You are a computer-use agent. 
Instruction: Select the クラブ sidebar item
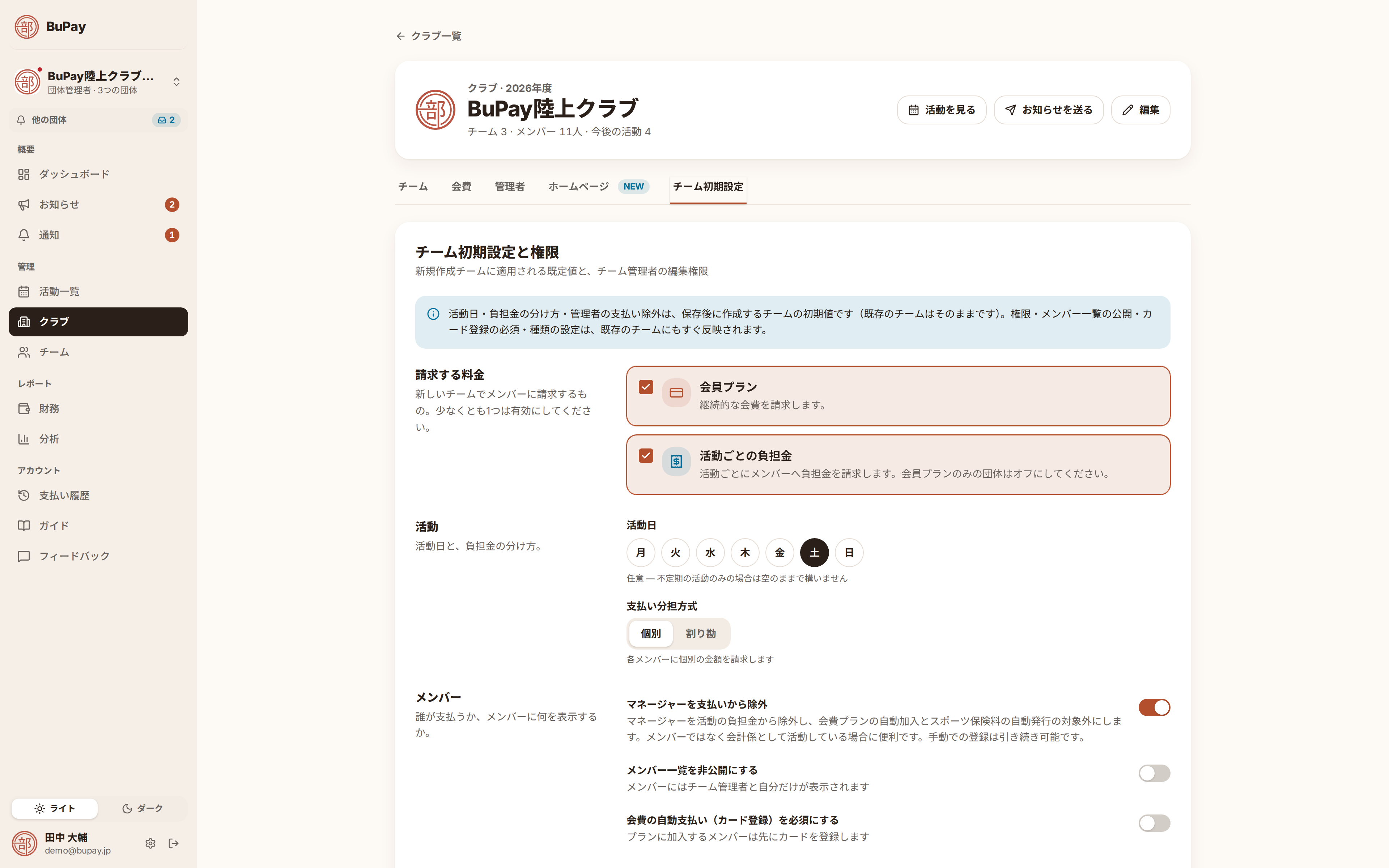coord(98,322)
